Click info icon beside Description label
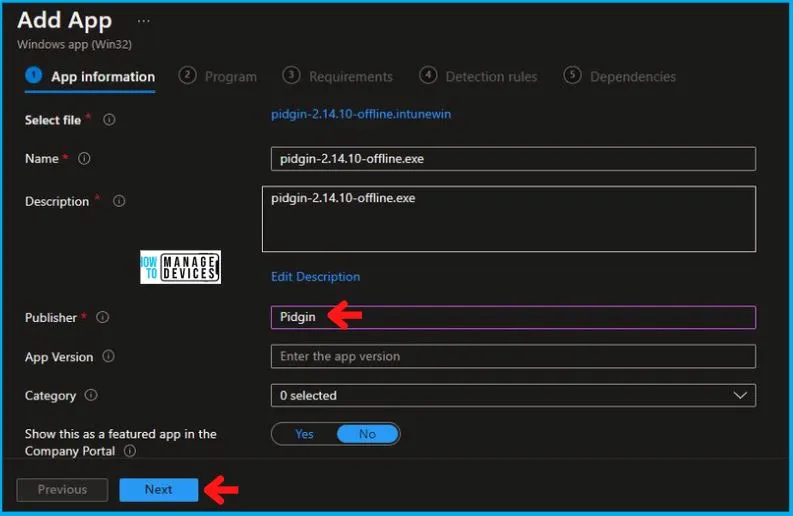Screen dimensions: 793x516 119,201
